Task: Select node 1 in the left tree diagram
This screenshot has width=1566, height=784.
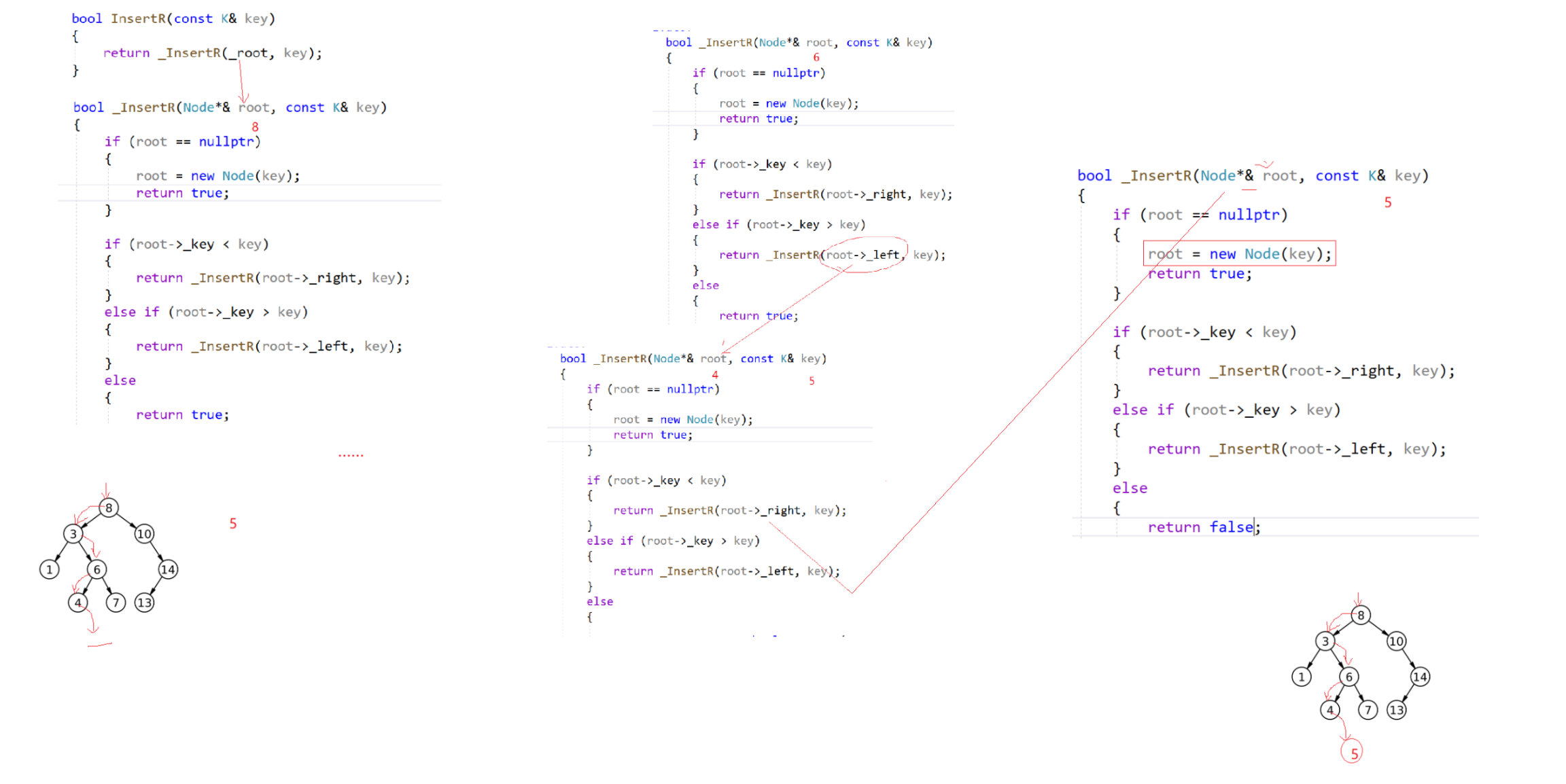Action: click(x=49, y=569)
